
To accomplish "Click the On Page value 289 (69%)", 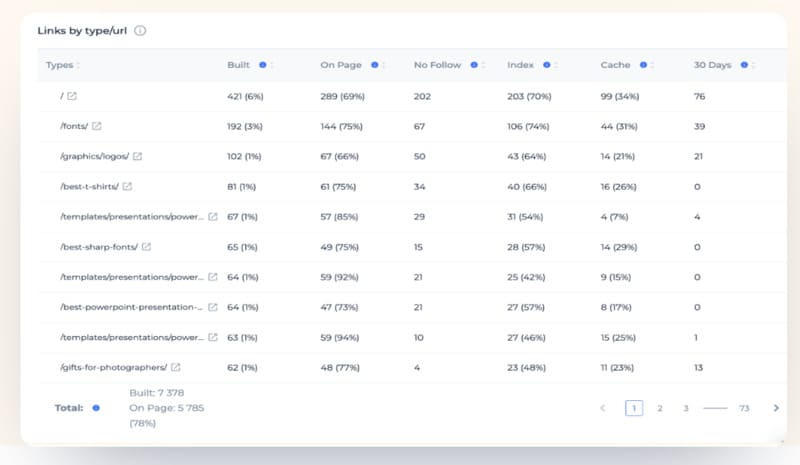I will click(342, 96).
